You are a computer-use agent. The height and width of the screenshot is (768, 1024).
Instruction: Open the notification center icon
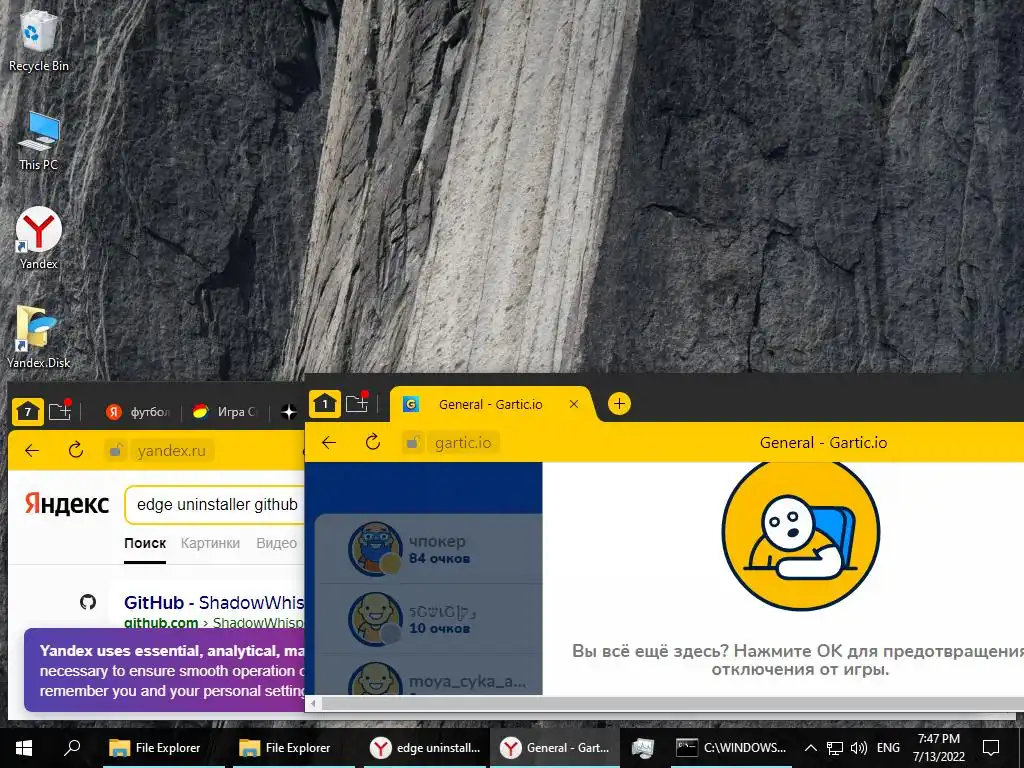[991, 748]
